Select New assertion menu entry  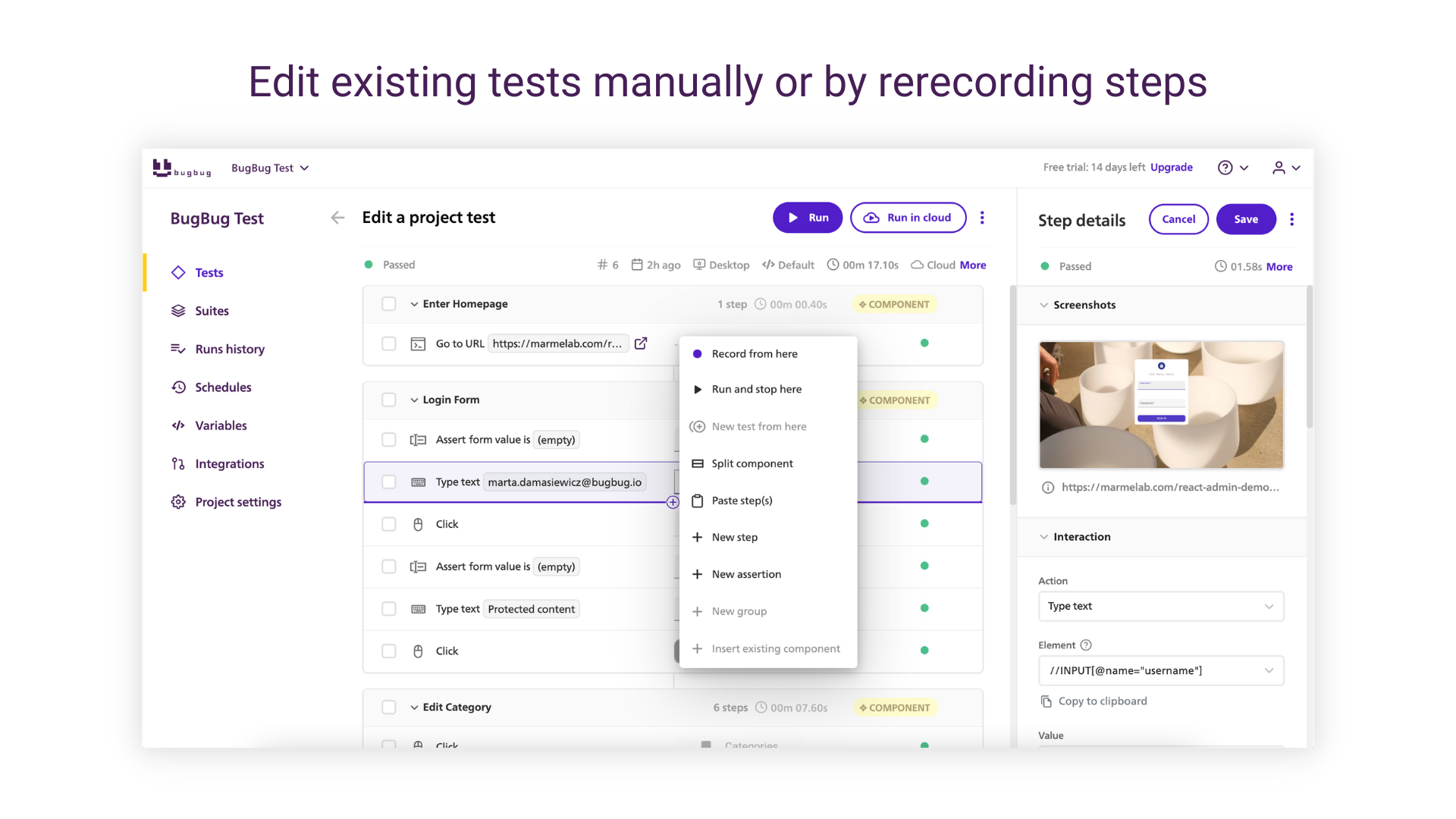pos(746,574)
